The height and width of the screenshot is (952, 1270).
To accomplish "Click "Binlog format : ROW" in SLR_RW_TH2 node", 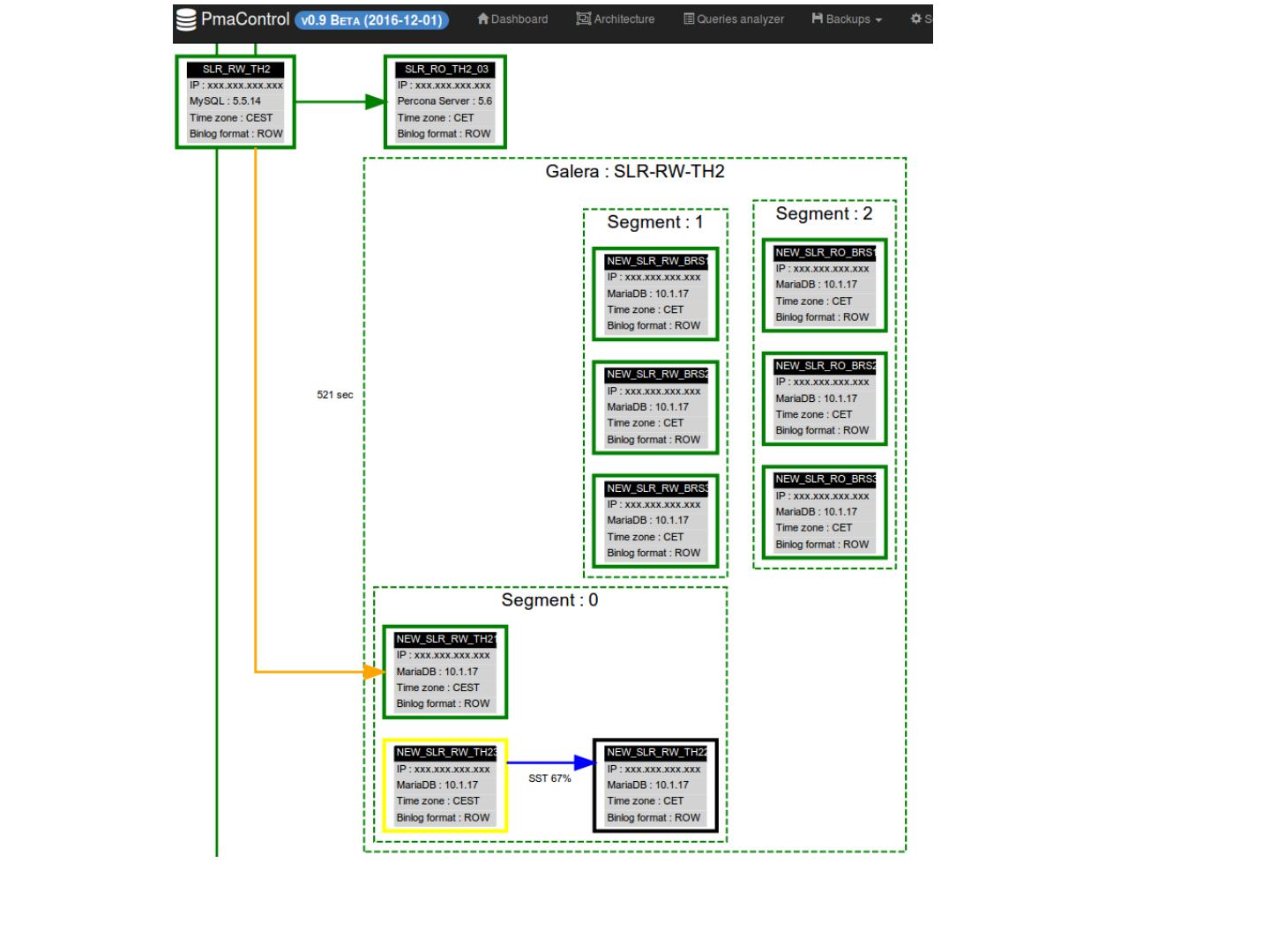I will 236,134.
